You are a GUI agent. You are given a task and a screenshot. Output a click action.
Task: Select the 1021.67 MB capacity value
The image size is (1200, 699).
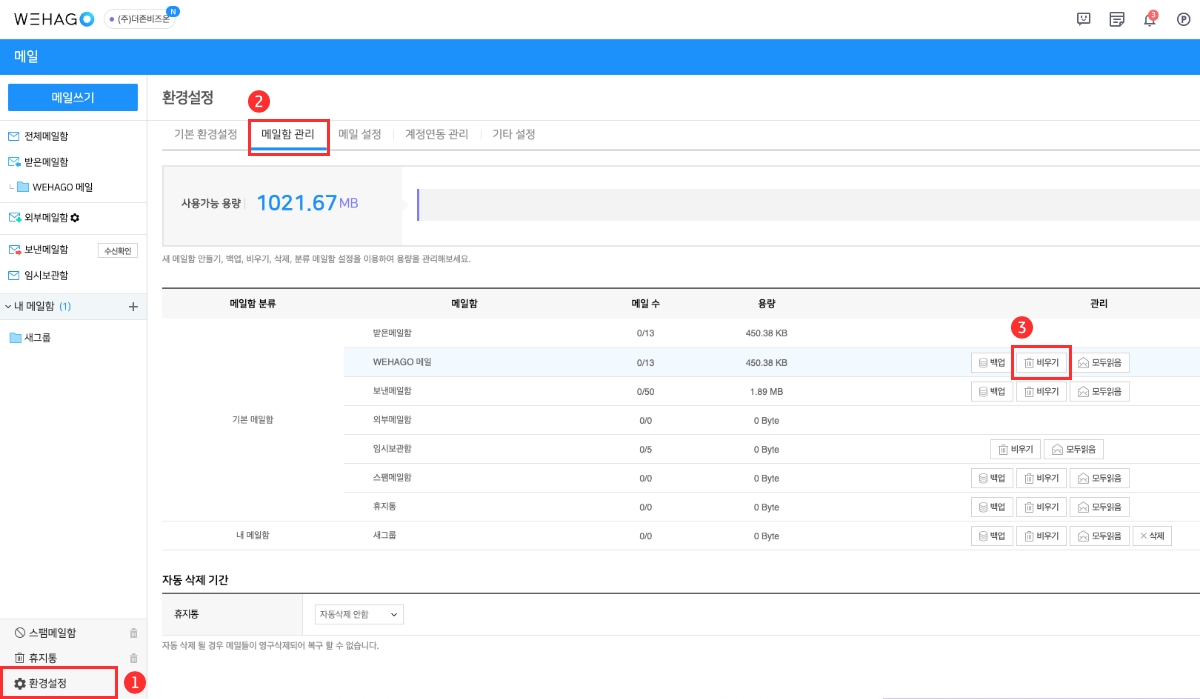[307, 203]
